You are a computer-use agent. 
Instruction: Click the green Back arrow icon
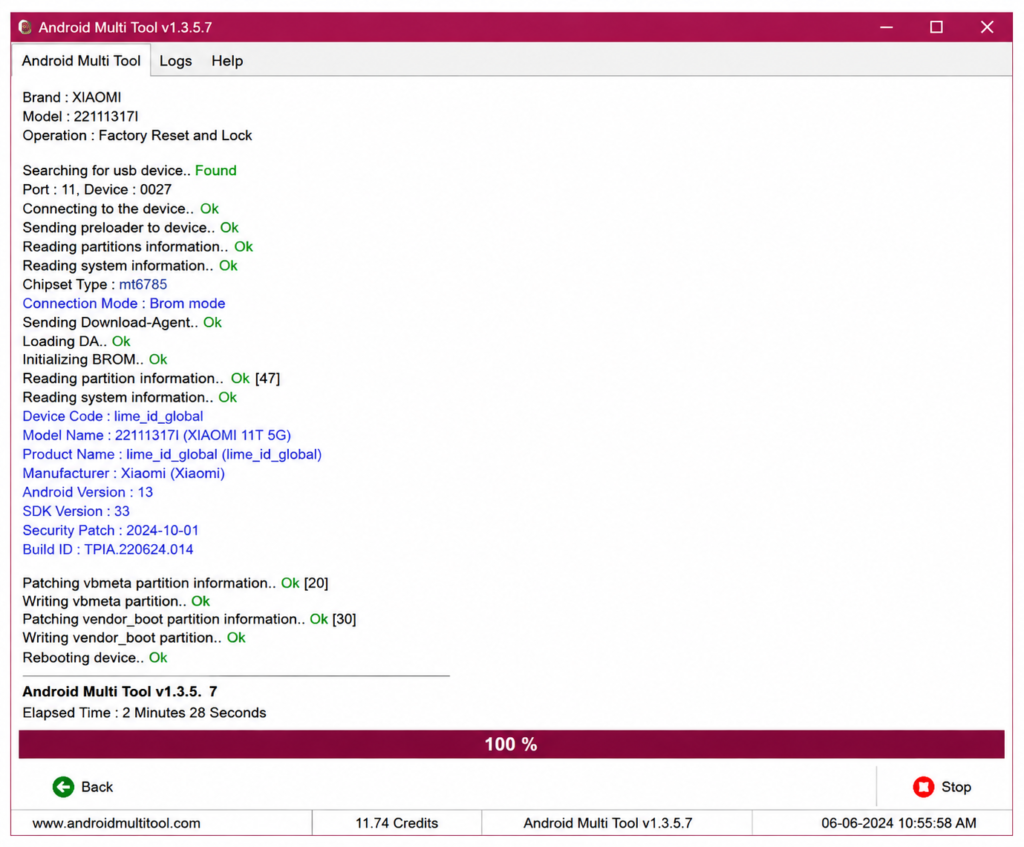(63, 787)
